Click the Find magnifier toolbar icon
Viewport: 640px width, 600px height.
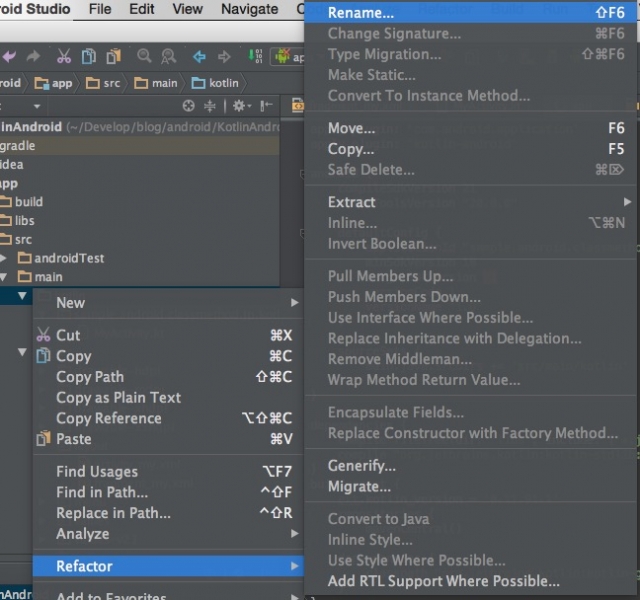coord(145,56)
